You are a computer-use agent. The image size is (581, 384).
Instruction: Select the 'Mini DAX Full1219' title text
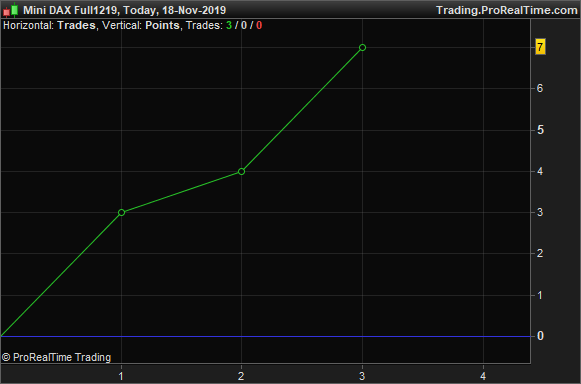[70, 10]
